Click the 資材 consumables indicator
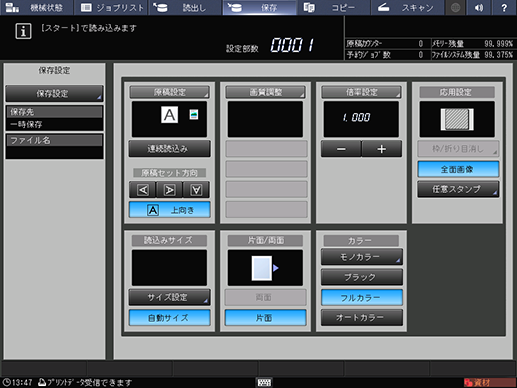The height and width of the screenshot is (388, 517). 489,382
